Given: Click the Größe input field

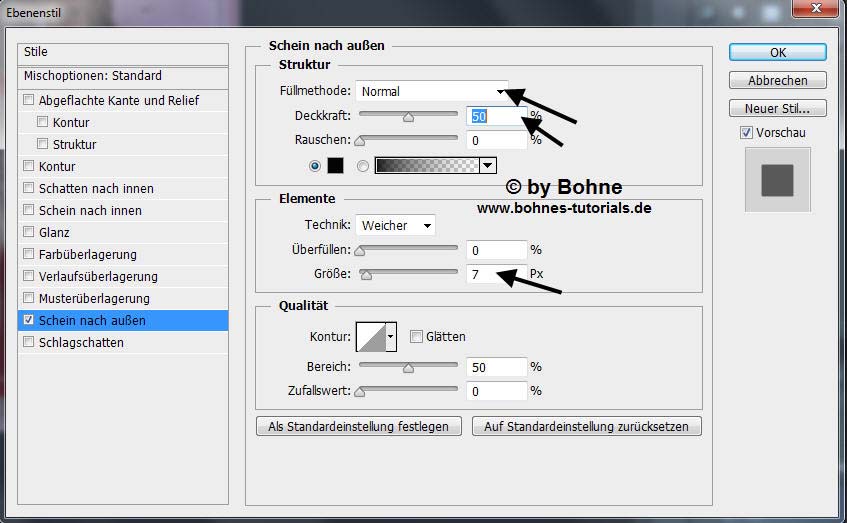Looking at the screenshot, I should pyautogui.click(x=496, y=272).
